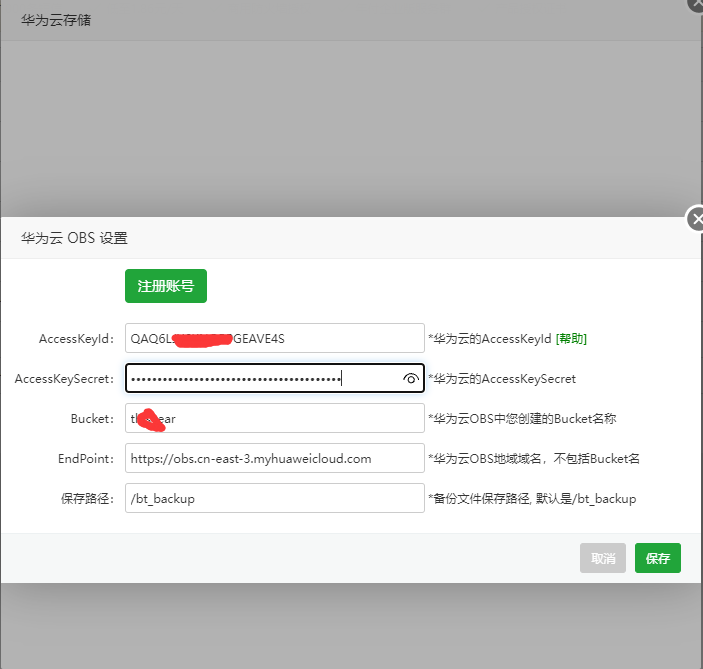The height and width of the screenshot is (669, 703).
Task: Focus the AccessKeyId input field
Action: pyautogui.click(x=274, y=338)
